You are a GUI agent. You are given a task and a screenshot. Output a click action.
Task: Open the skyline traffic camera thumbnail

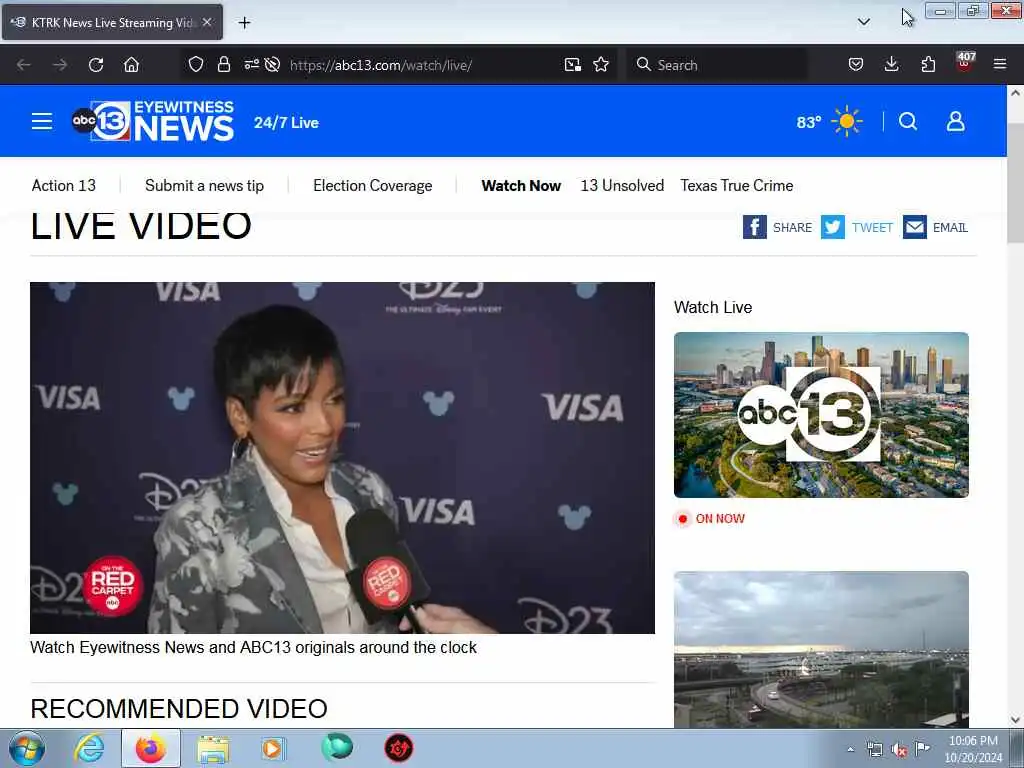tap(821, 649)
